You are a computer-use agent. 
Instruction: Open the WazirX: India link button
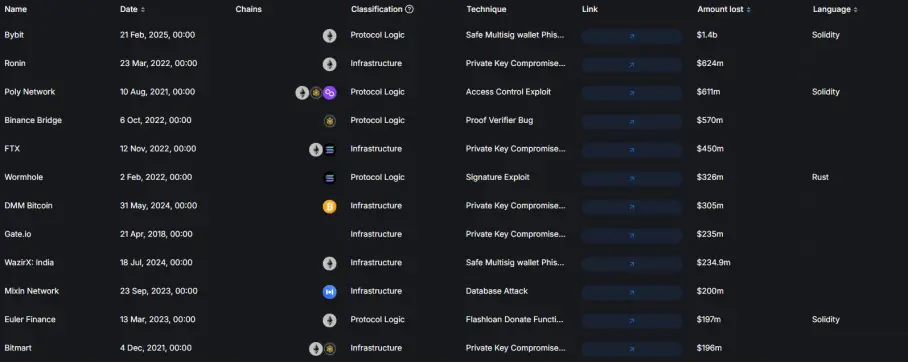[632, 263]
